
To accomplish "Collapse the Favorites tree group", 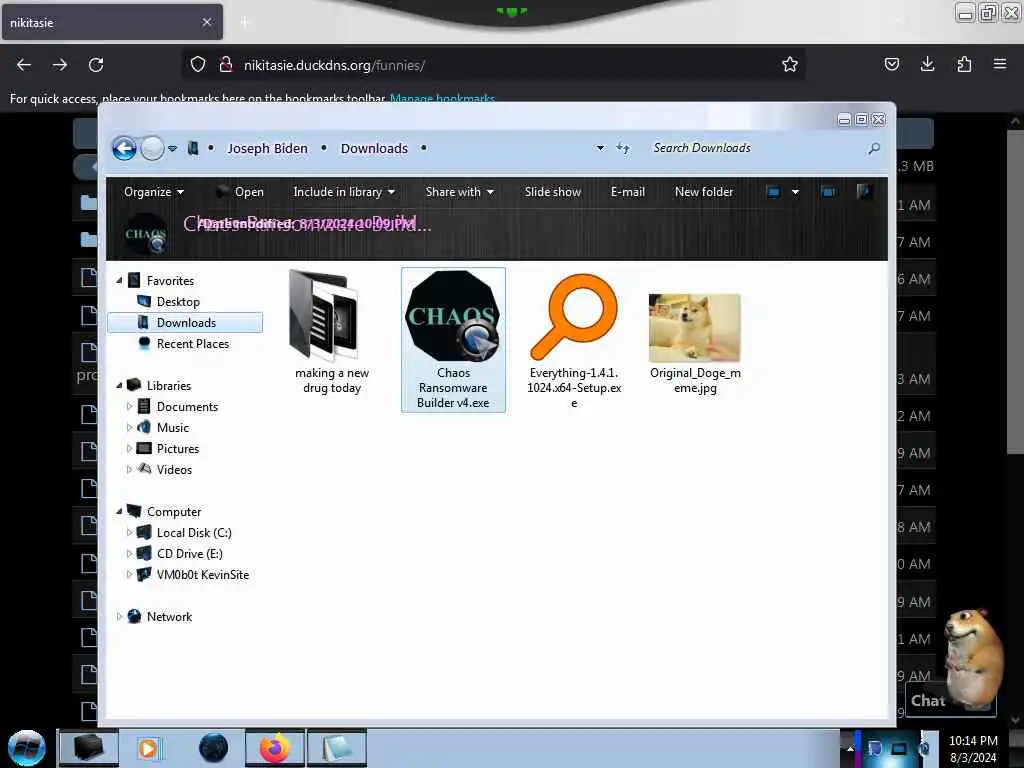I will click(x=120, y=281).
